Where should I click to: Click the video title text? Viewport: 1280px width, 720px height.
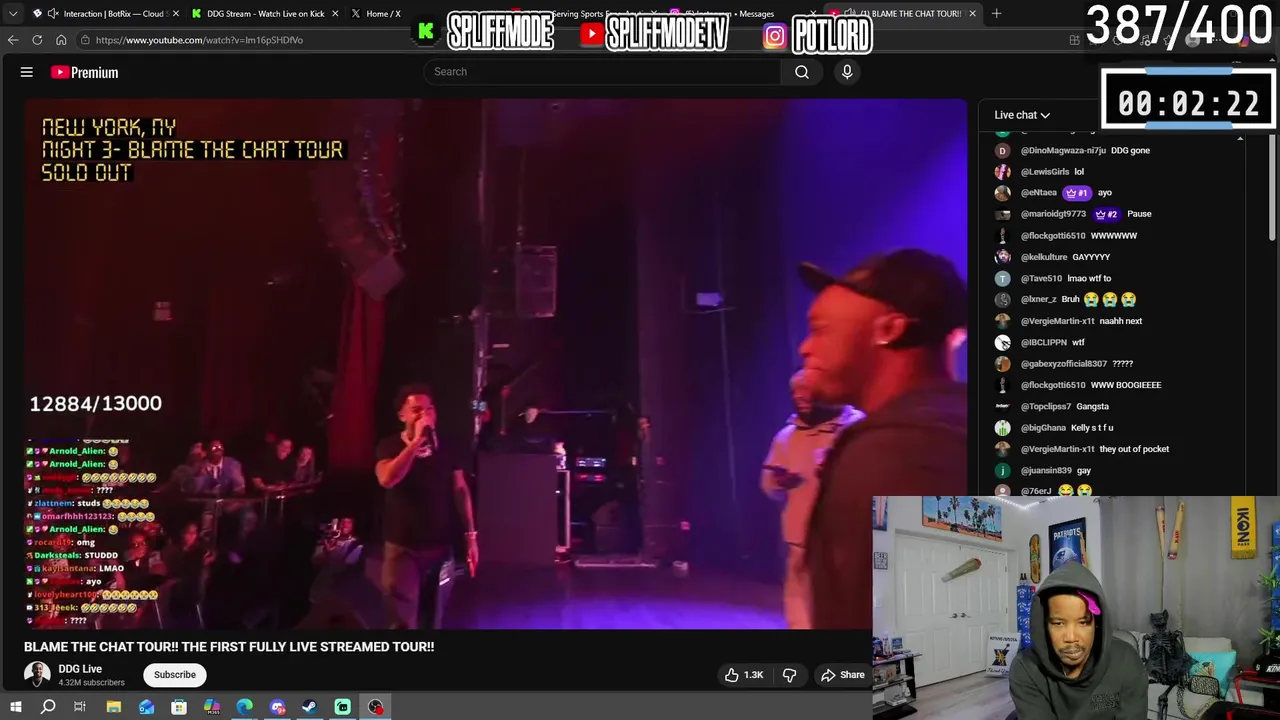(x=229, y=647)
